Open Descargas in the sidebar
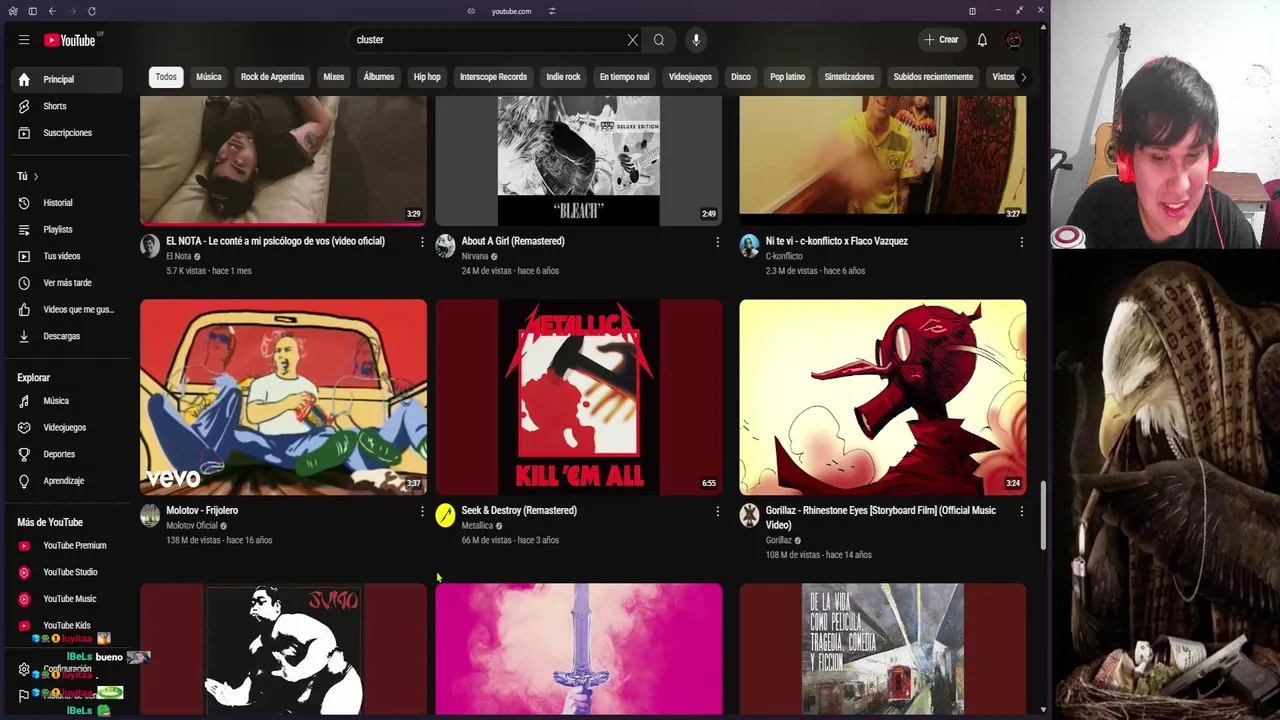This screenshot has height=720, width=1280. tap(66, 336)
